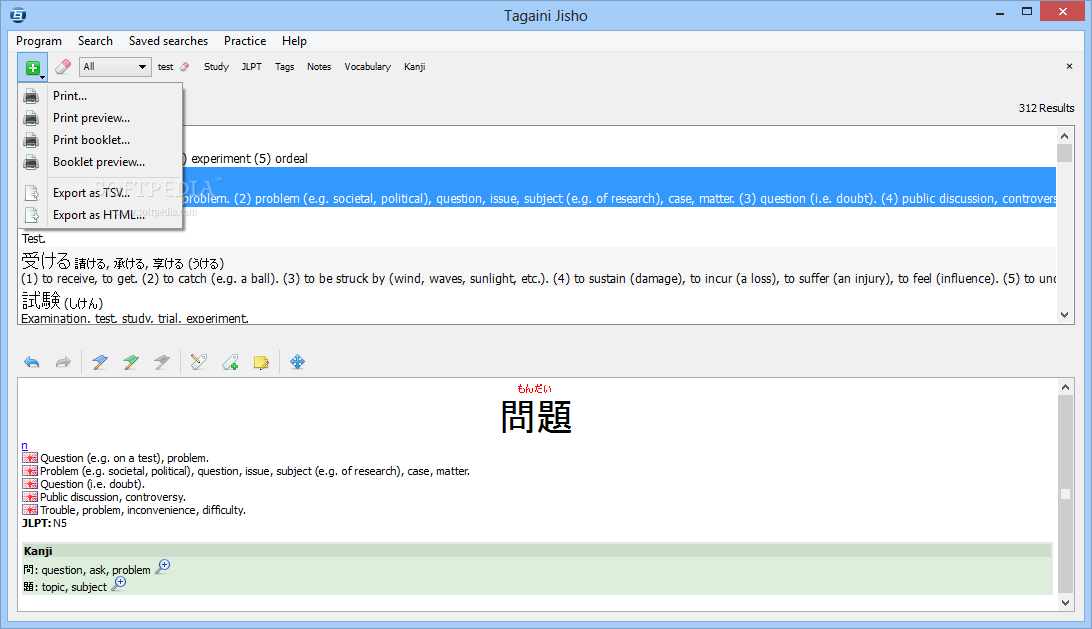Image resolution: width=1092 pixels, height=629 pixels.
Task: Click the document icon beside Export as HTML
Action: pos(31,215)
